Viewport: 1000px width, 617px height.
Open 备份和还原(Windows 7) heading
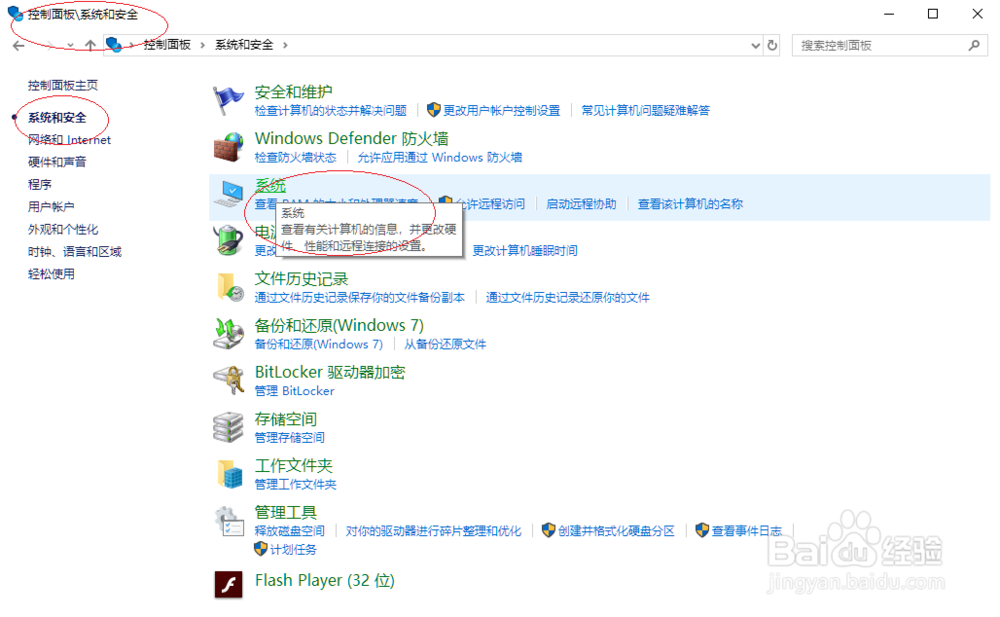point(339,325)
